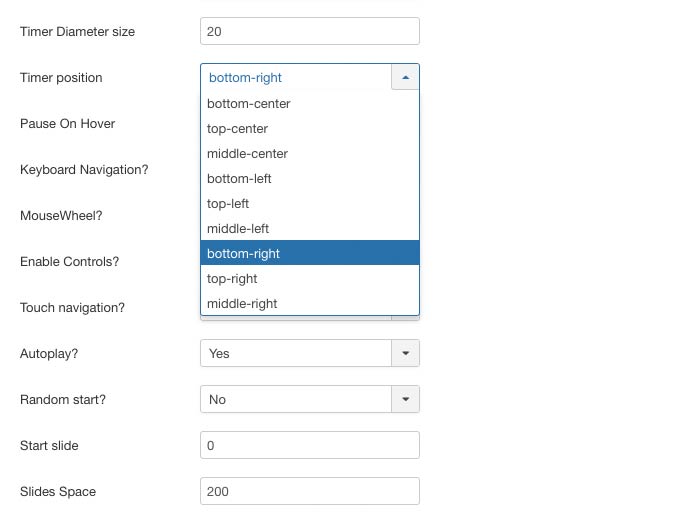Click the Pause On Hover label
This screenshot has width=700, height=525.
(x=67, y=123)
